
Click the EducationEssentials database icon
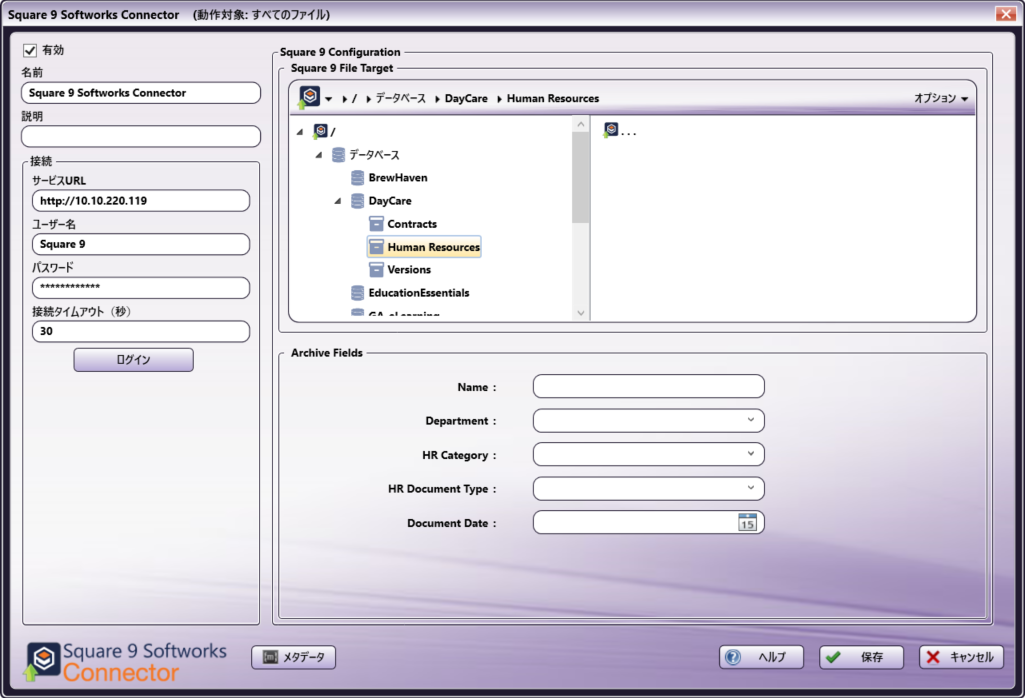358,293
